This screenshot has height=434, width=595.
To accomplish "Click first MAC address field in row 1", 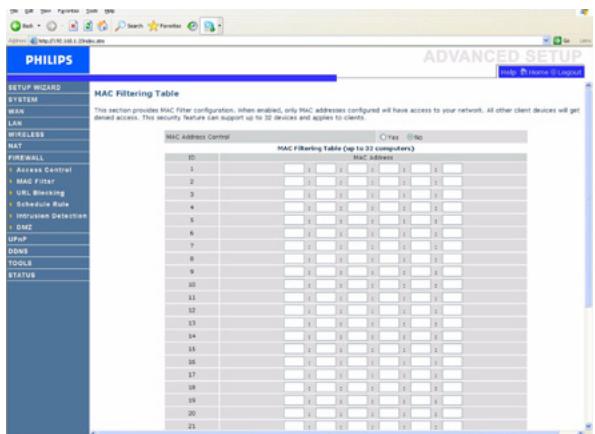I will [294, 169].
